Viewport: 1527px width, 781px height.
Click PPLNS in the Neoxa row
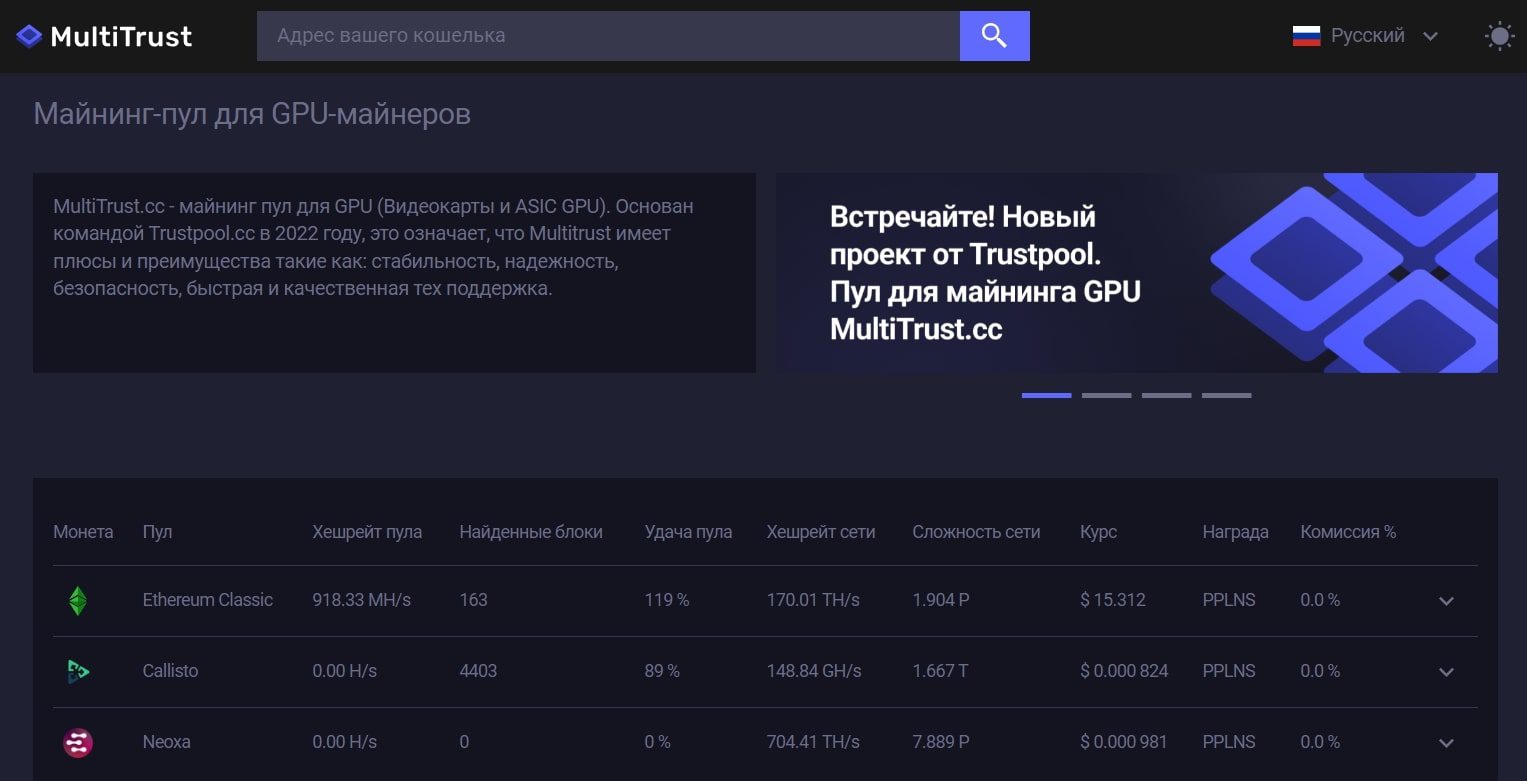pyautogui.click(x=1229, y=742)
